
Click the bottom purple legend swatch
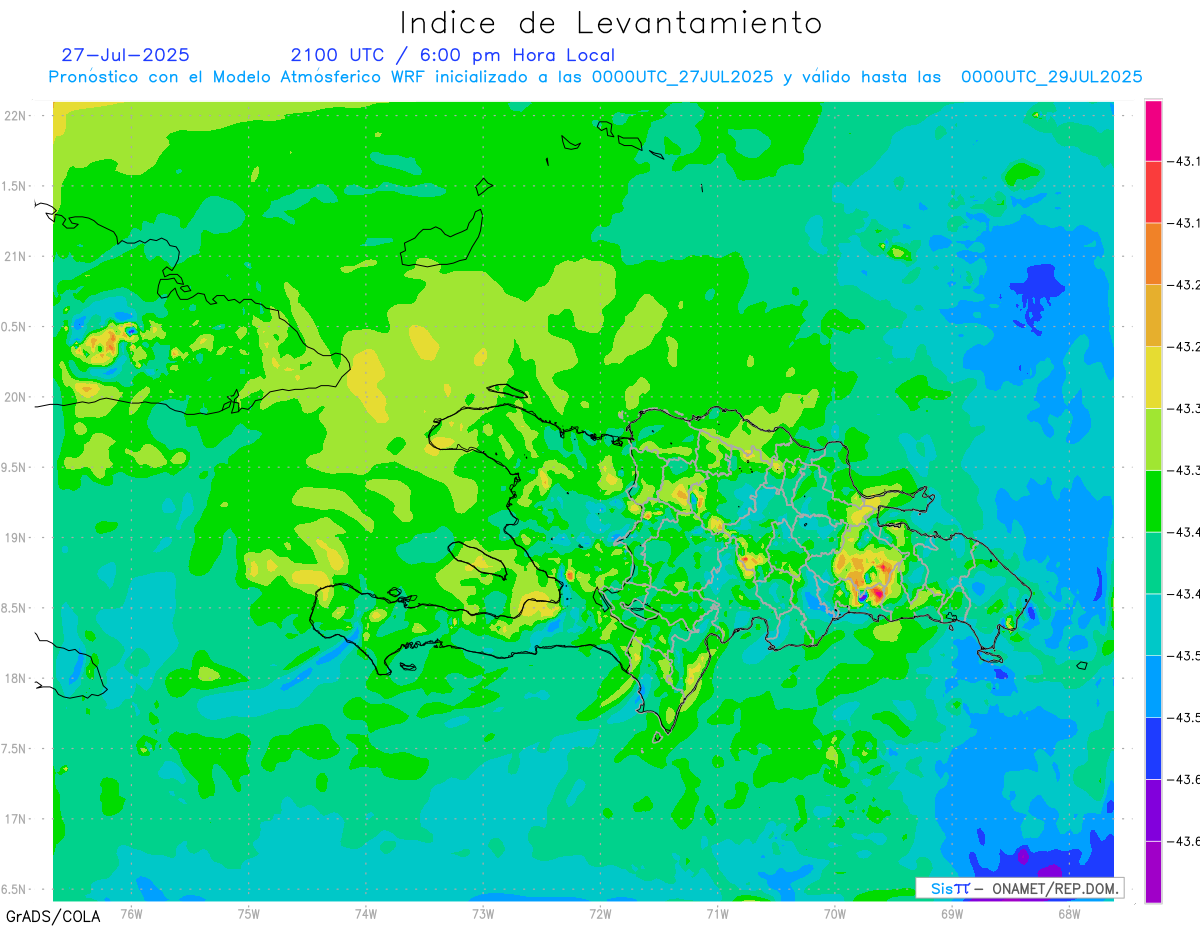tap(1153, 872)
